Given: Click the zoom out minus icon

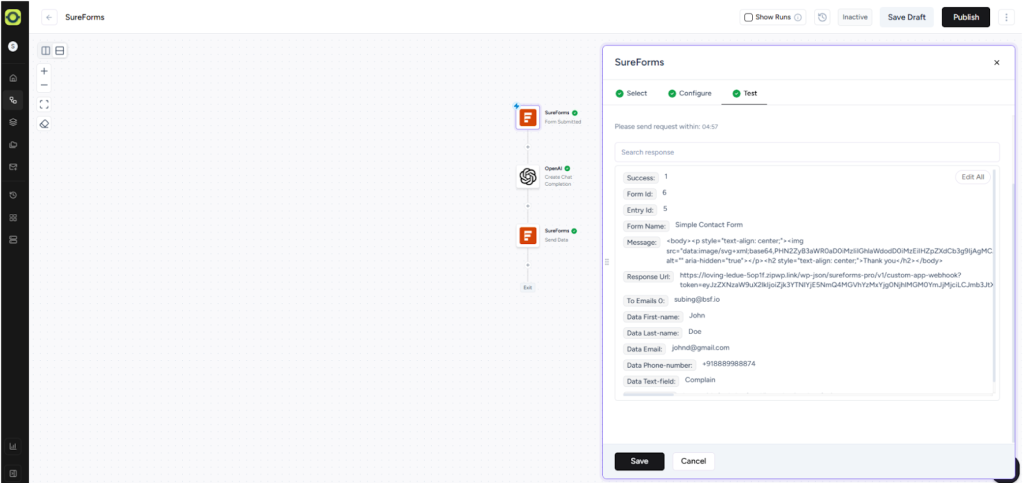Looking at the screenshot, I should click(44, 85).
